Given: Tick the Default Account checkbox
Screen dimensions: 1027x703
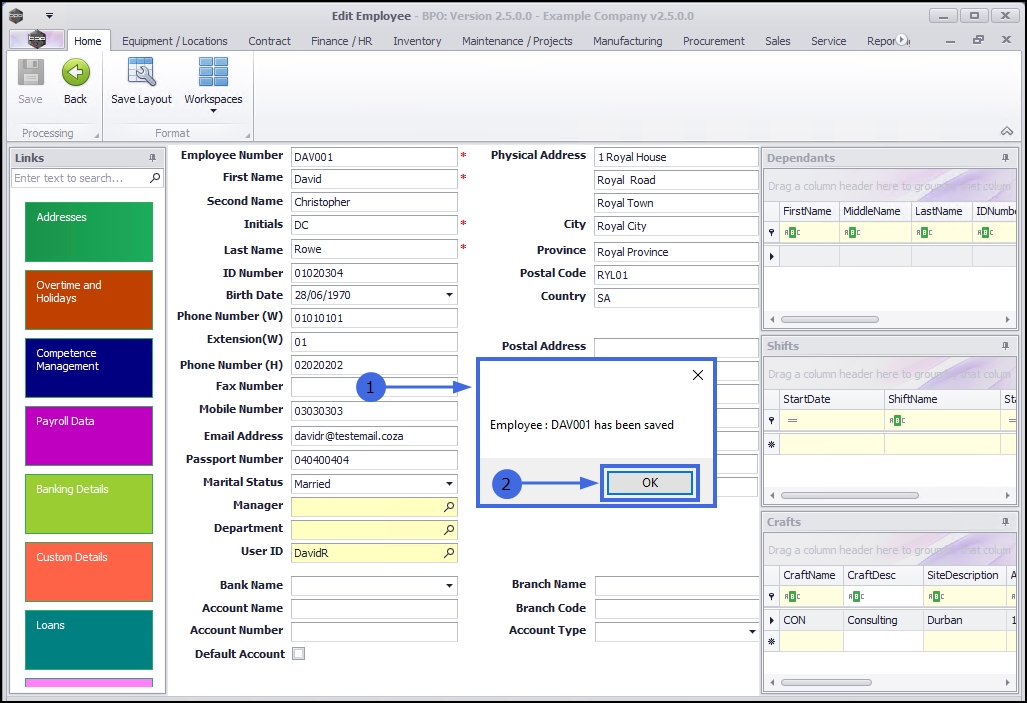Looking at the screenshot, I should tap(298, 654).
